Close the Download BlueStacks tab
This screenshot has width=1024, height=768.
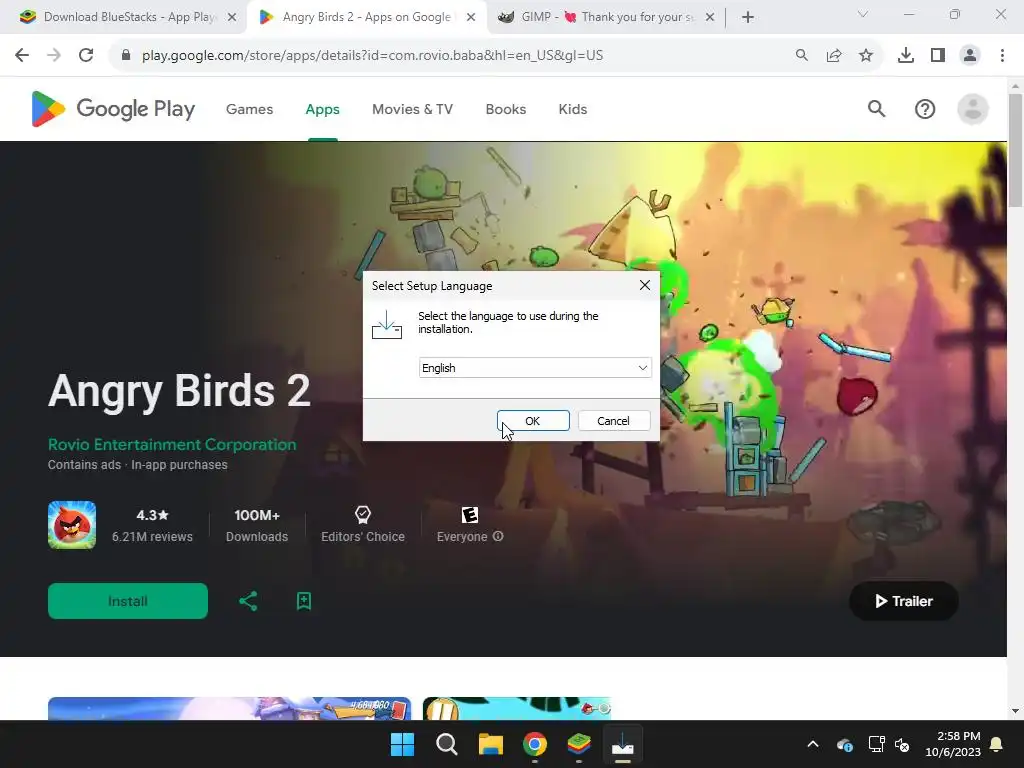click(232, 17)
